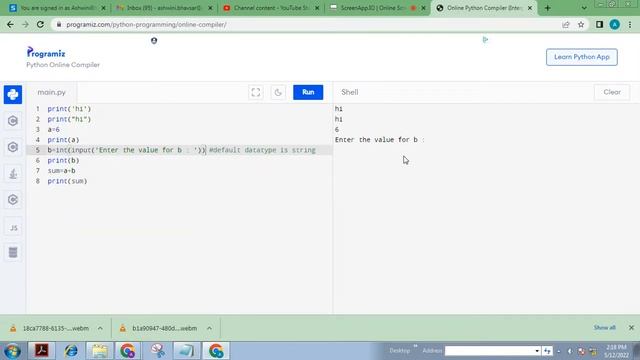The height and width of the screenshot is (360, 640).
Task: Select the main.py file tab
Action: [51, 92]
